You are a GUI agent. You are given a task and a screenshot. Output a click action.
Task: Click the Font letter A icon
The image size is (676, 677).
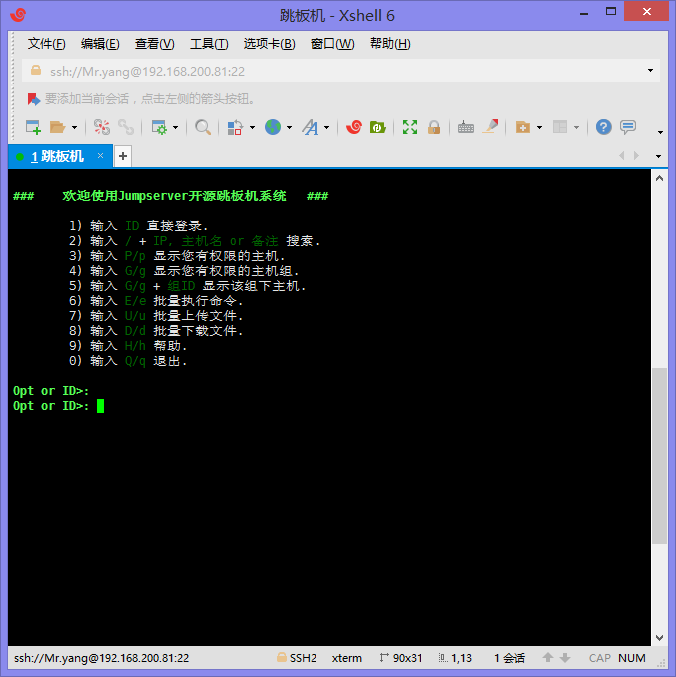pos(310,127)
